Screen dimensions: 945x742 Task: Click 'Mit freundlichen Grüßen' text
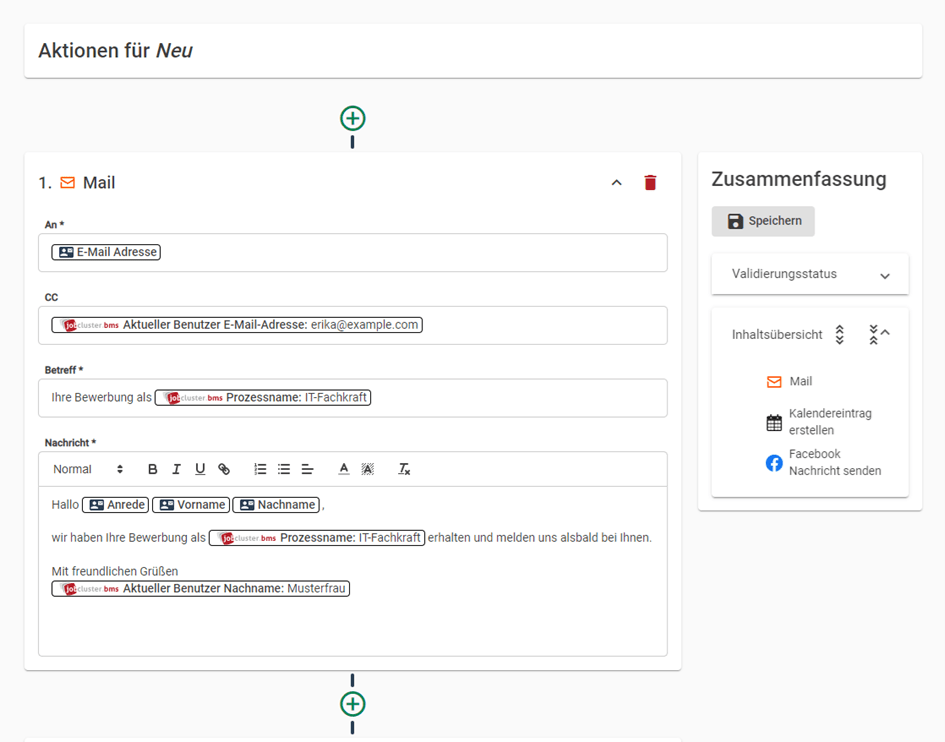tap(115, 571)
